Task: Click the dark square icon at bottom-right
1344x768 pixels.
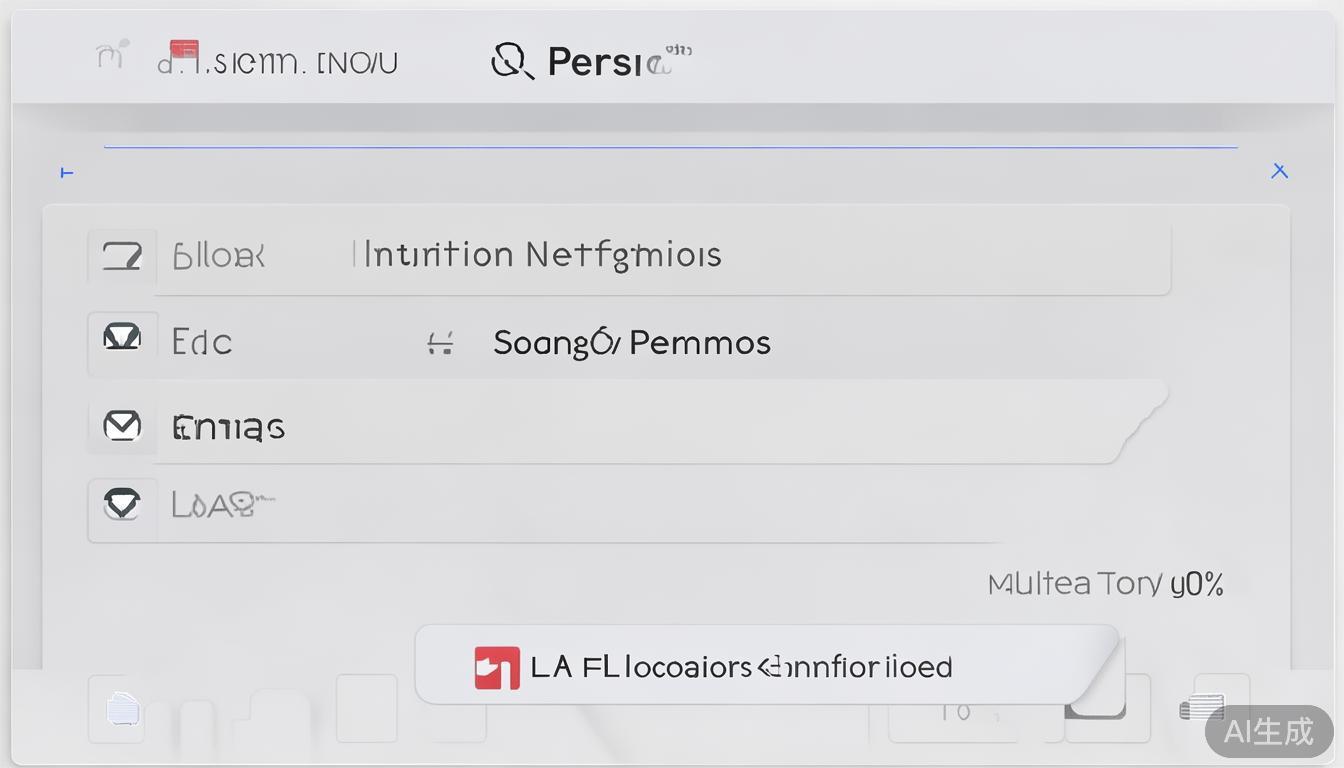Action: click(x=1095, y=708)
